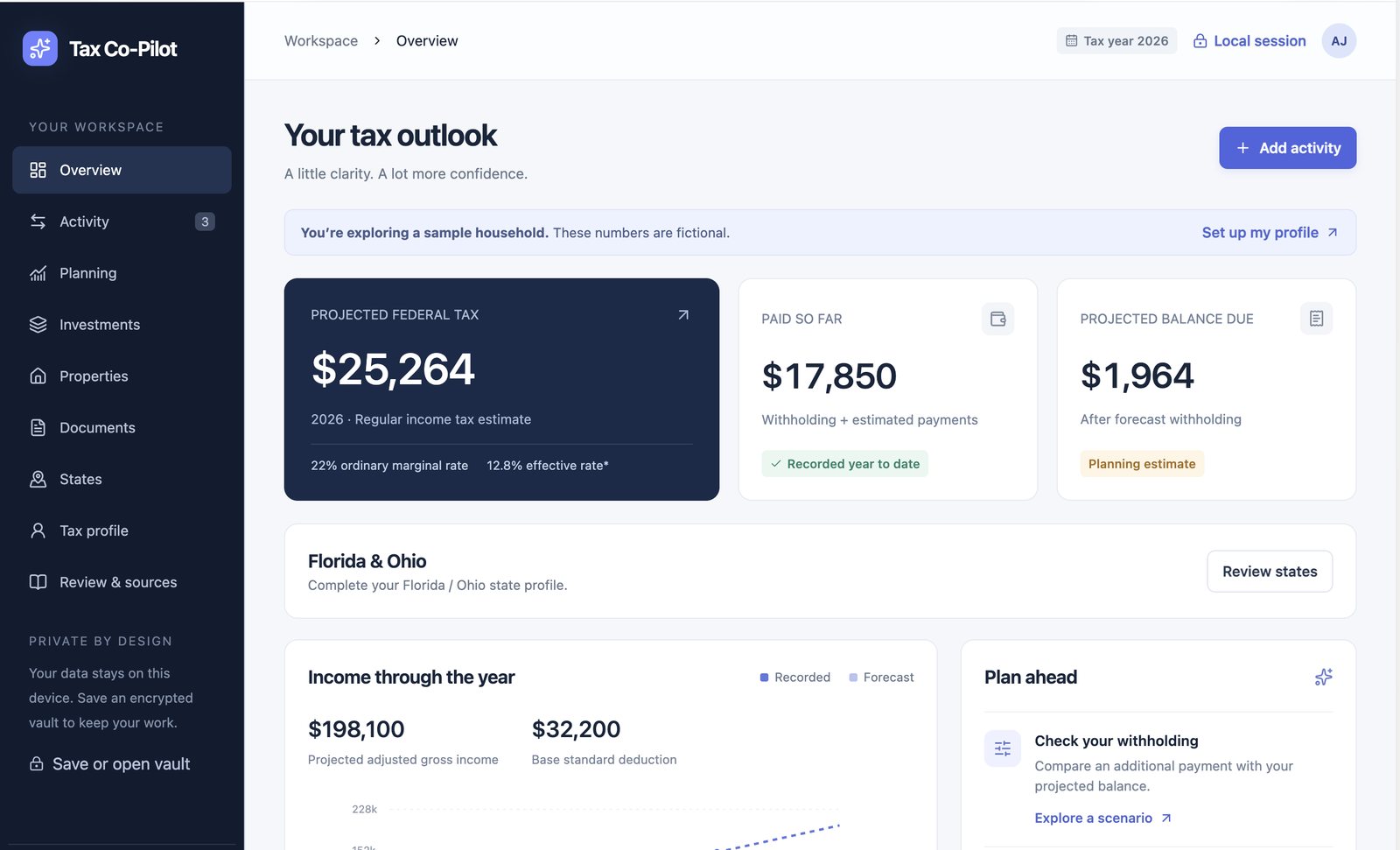Click sliders icon beside Check your withholding

pyautogui.click(x=1003, y=748)
